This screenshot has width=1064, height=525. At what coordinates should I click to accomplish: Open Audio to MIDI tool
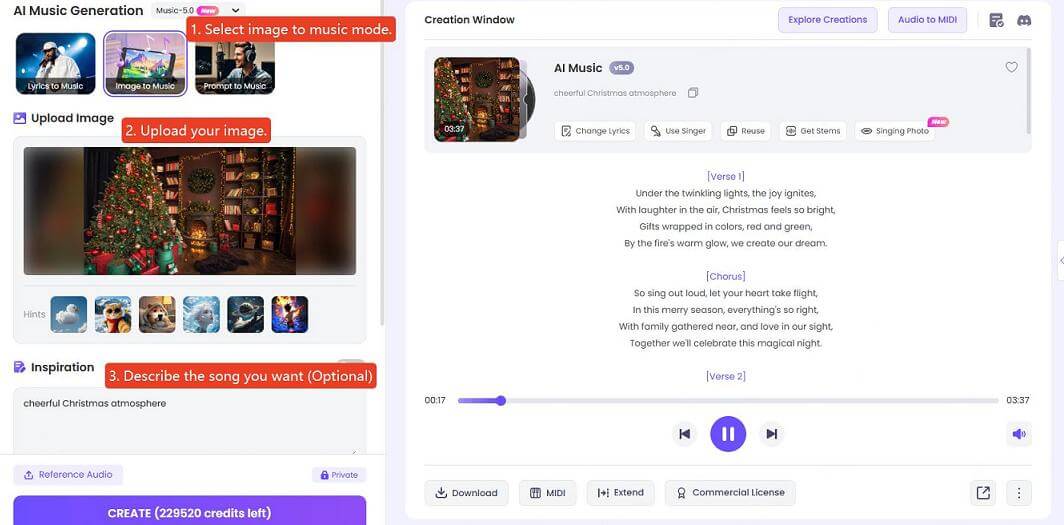pyautogui.click(x=927, y=20)
